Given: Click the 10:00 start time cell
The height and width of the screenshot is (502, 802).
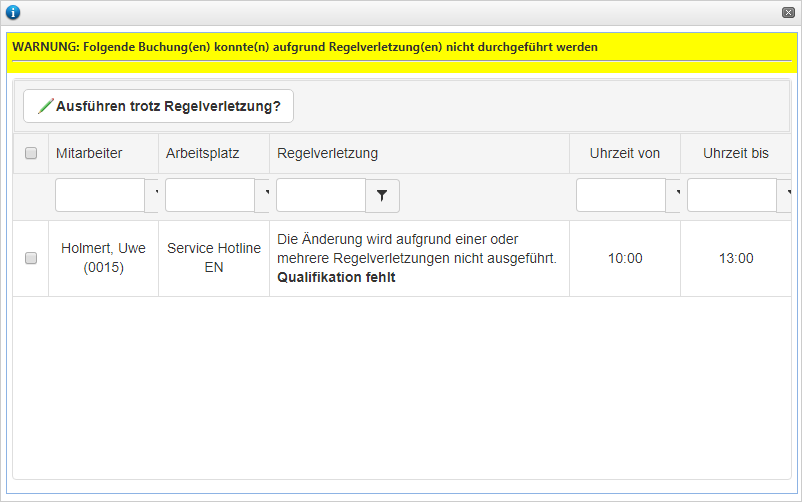Looking at the screenshot, I should tap(625, 258).
